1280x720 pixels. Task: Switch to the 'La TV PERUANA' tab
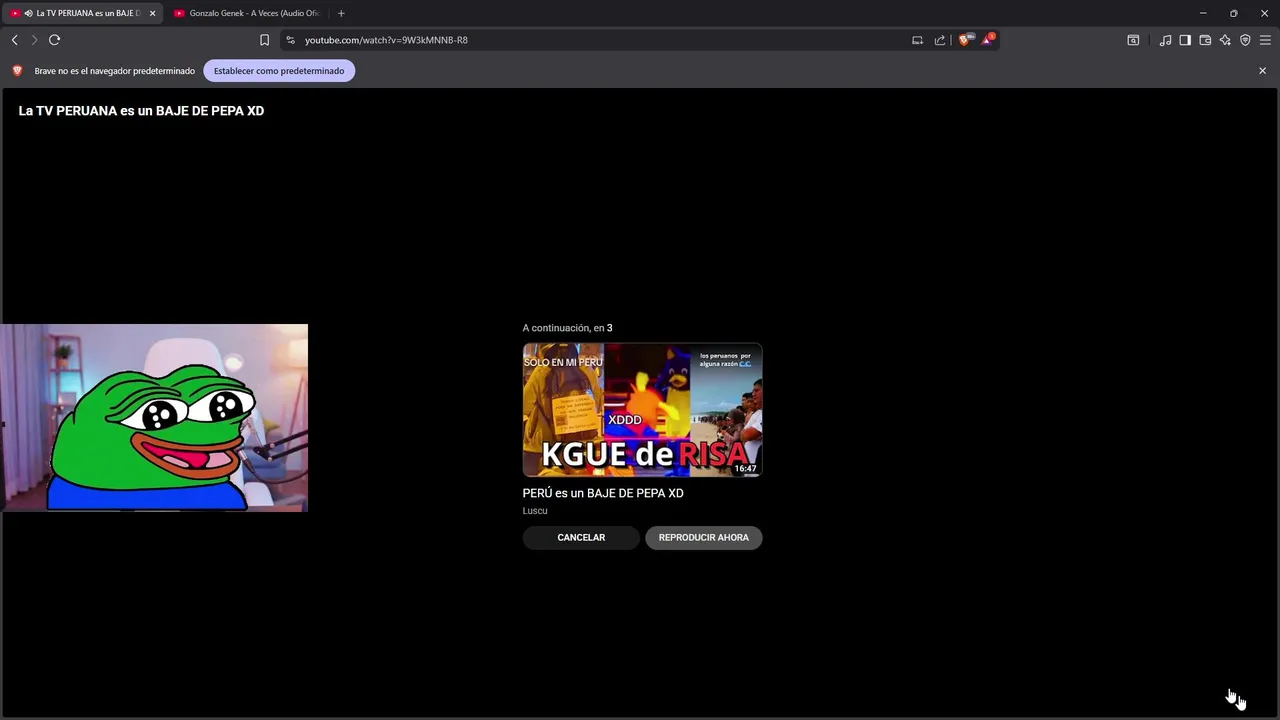pyautogui.click(x=82, y=13)
